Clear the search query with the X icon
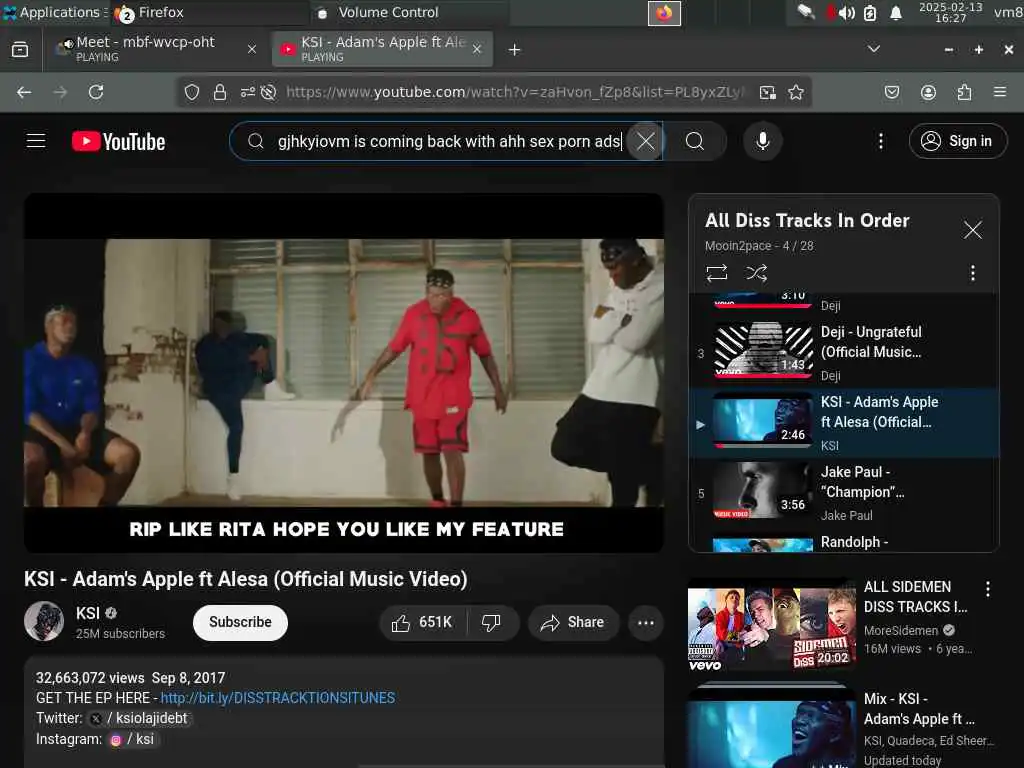The height and width of the screenshot is (768, 1024). [645, 141]
